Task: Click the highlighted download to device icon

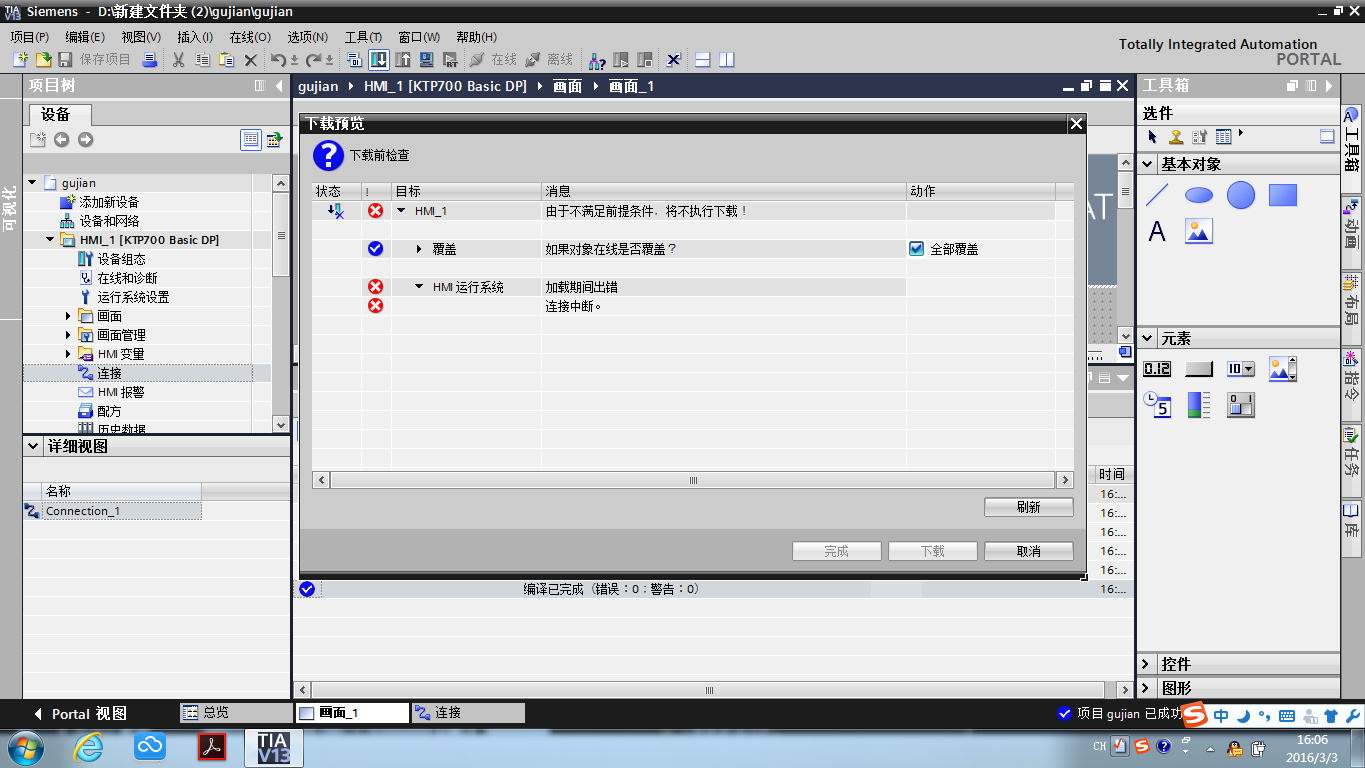Action: (379, 60)
